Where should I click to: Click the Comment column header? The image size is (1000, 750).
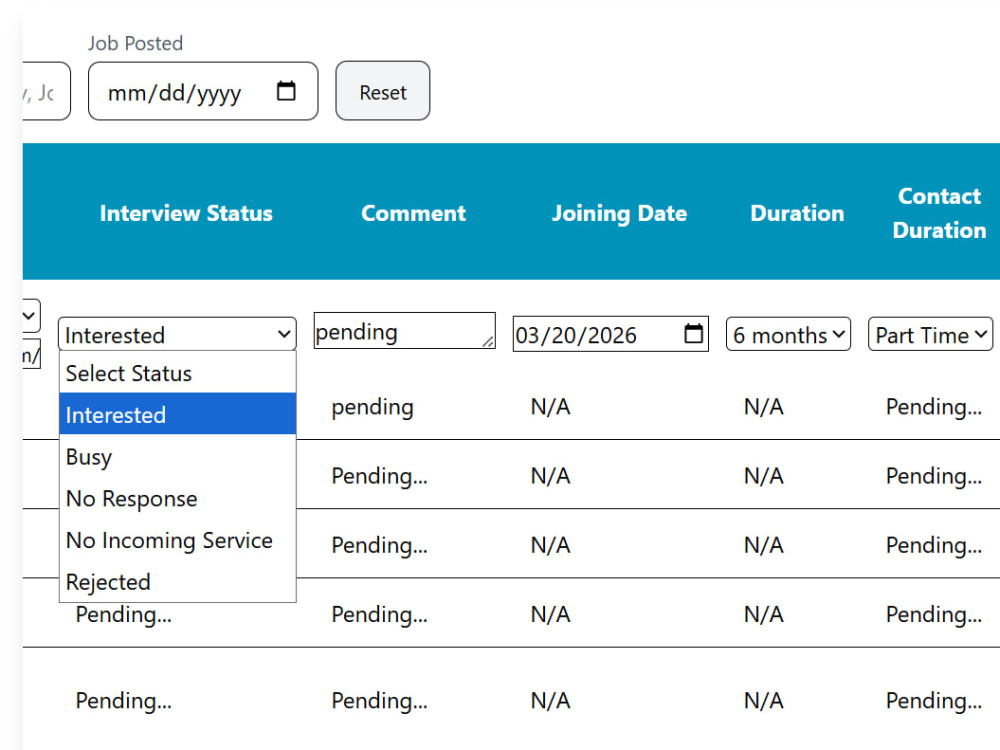(x=413, y=213)
